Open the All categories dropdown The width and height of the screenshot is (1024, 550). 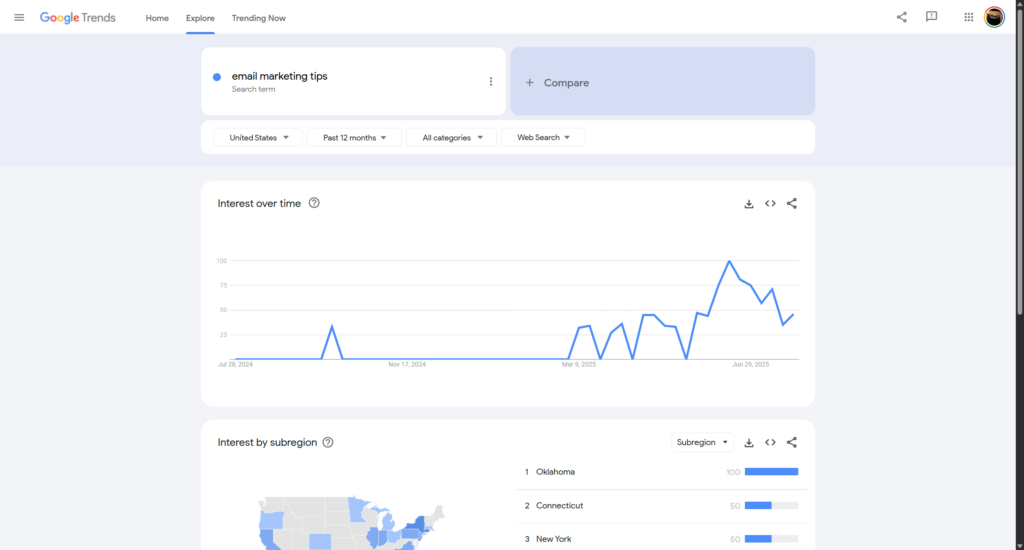tap(451, 138)
